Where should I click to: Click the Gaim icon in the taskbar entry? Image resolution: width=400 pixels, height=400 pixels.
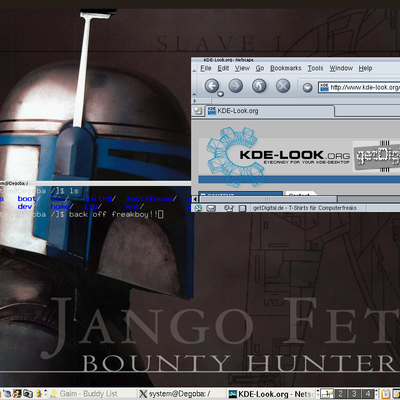coord(54,394)
